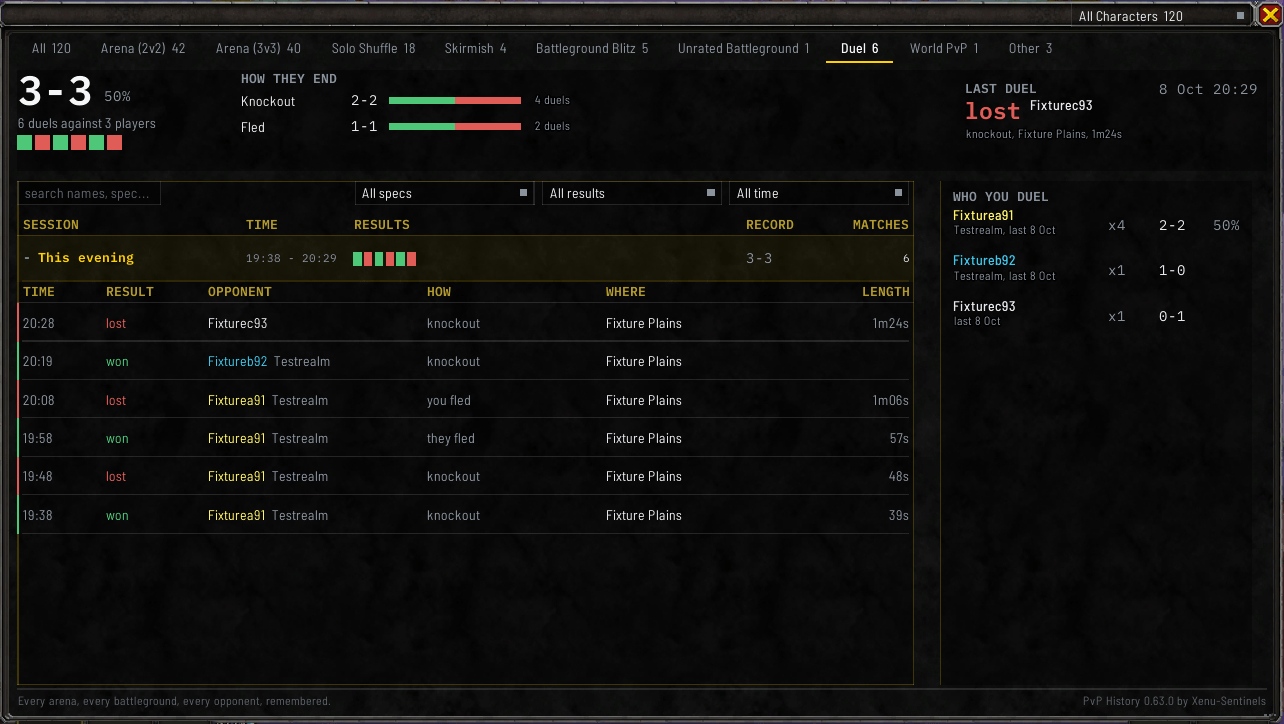This screenshot has width=1284, height=724.
Task: Select the 19:48 lost duel row
Action: pyautogui.click(x=465, y=477)
